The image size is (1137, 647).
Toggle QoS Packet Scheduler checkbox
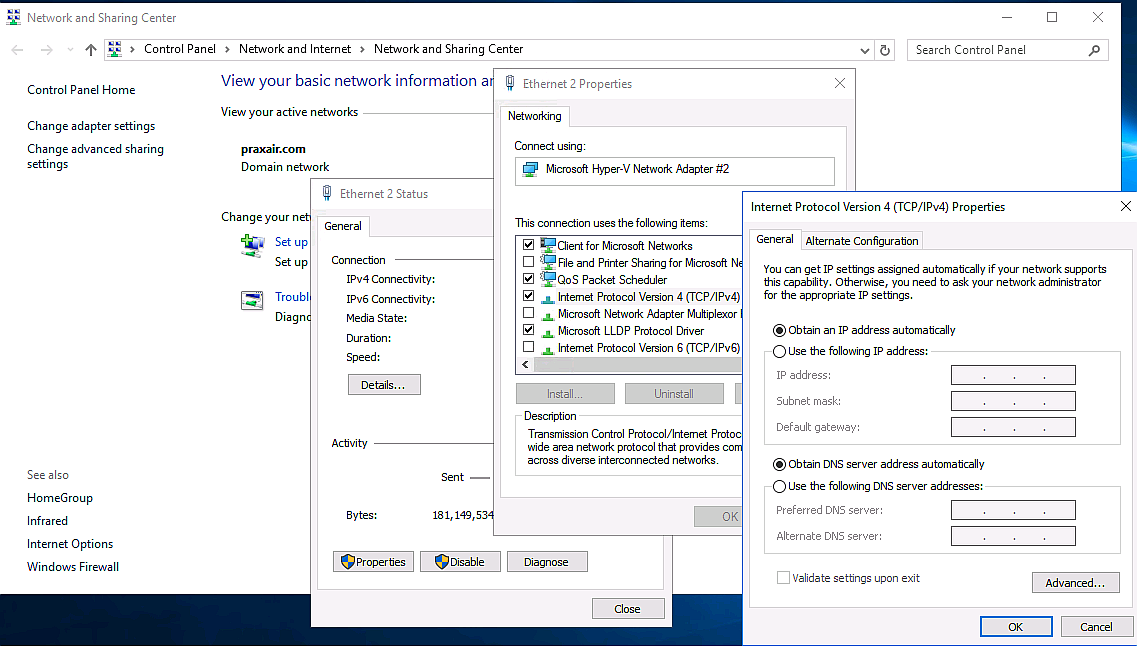point(529,279)
